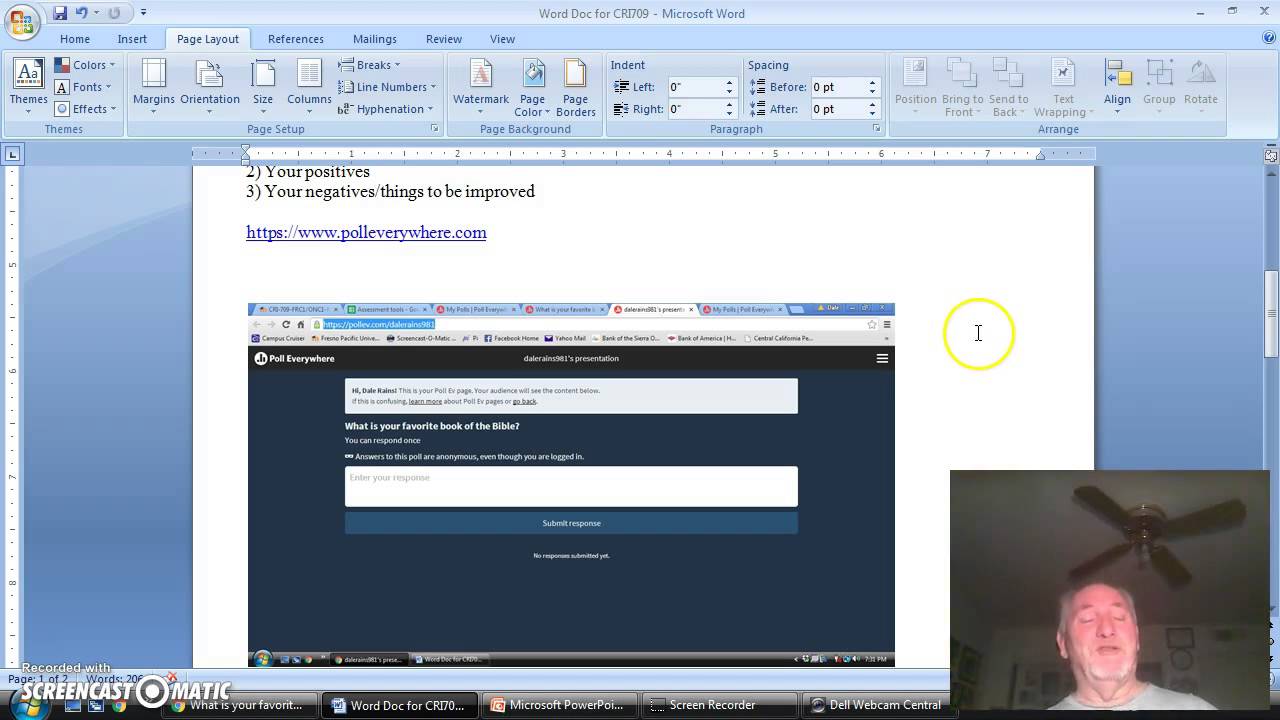Expand the theme Colors dropdown
This screenshot has width=1280, height=720.
coord(85,65)
